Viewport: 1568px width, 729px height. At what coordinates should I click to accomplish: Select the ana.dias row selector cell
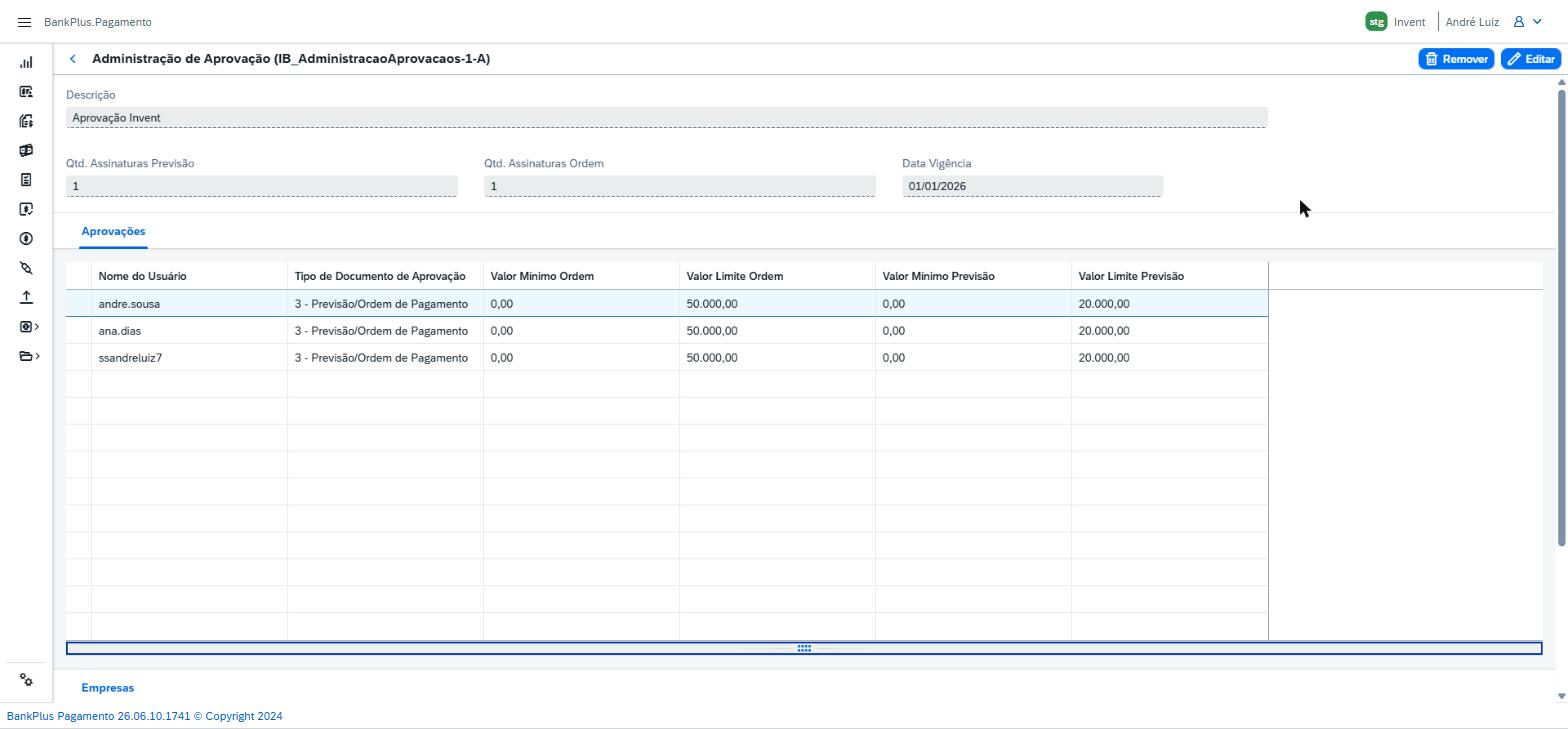pos(79,331)
